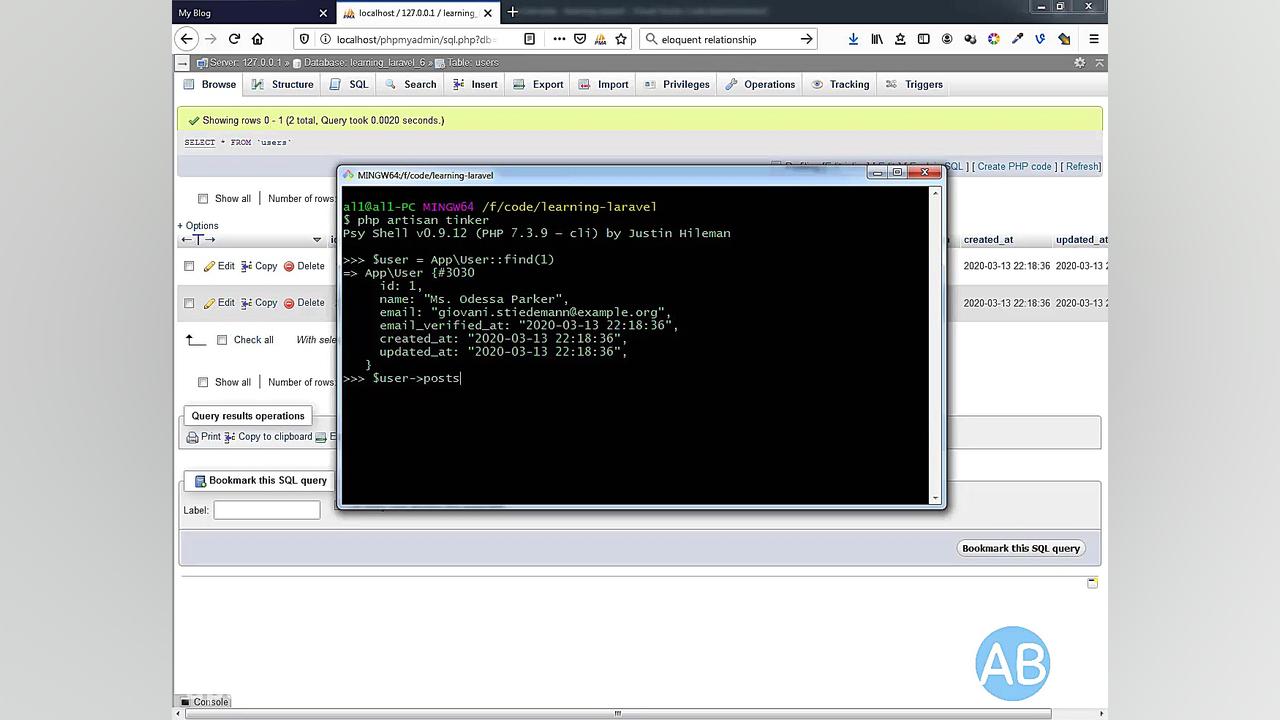Click the eyedropper extension icon
The image size is (1280, 720).
point(1017,39)
